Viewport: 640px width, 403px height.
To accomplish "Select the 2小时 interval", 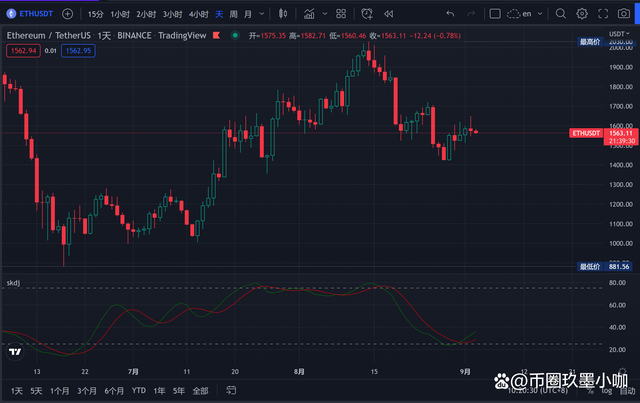I will [146, 14].
